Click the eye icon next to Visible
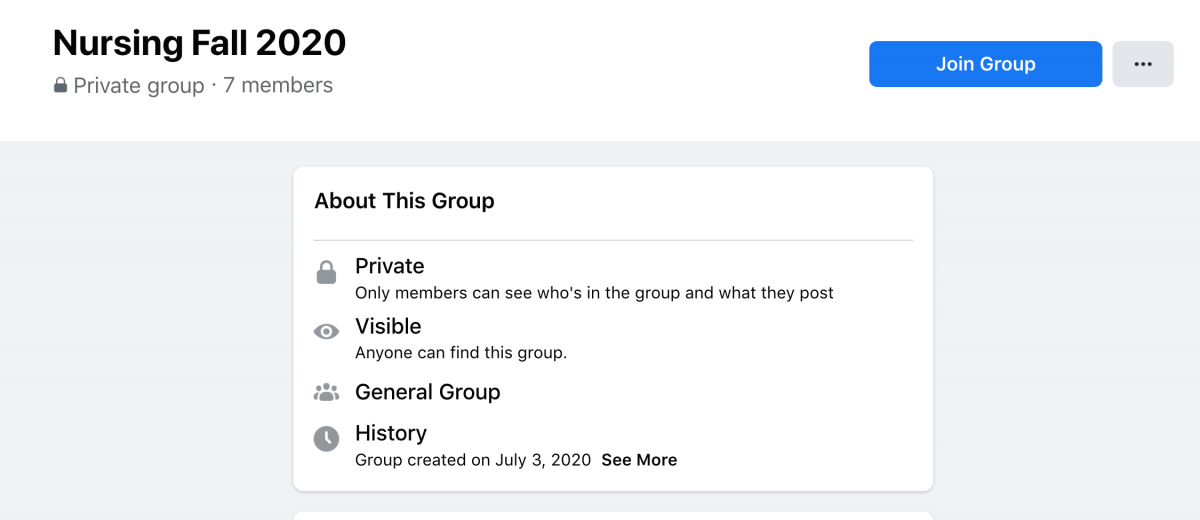The image size is (1200, 520). (x=326, y=332)
